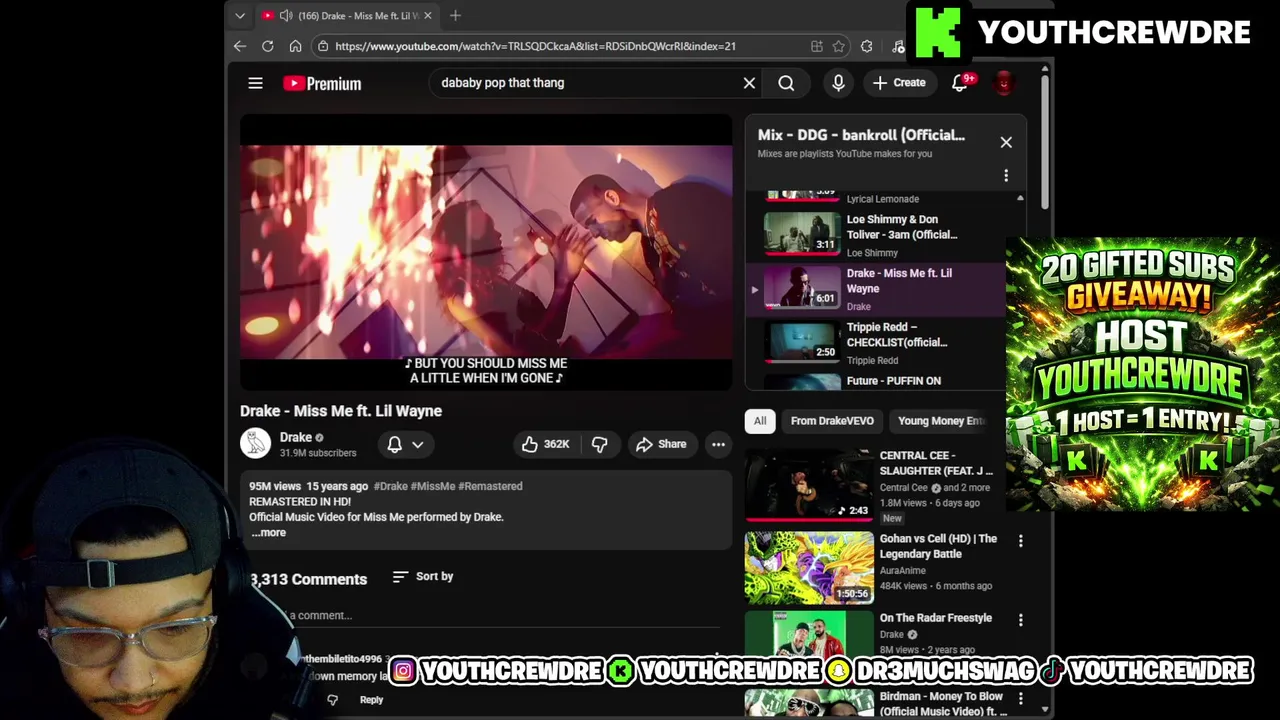Open the YouTube hamburger guide menu
Image resolution: width=1280 pixels, height=720 pixels.
[255, 84]
